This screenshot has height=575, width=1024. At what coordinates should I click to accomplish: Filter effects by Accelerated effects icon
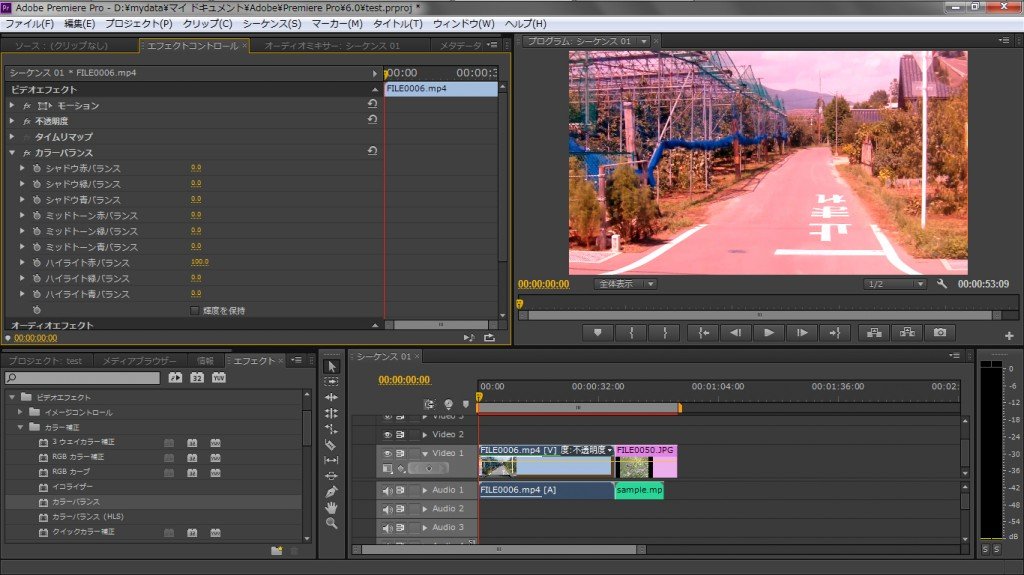(x=175, y=378)
